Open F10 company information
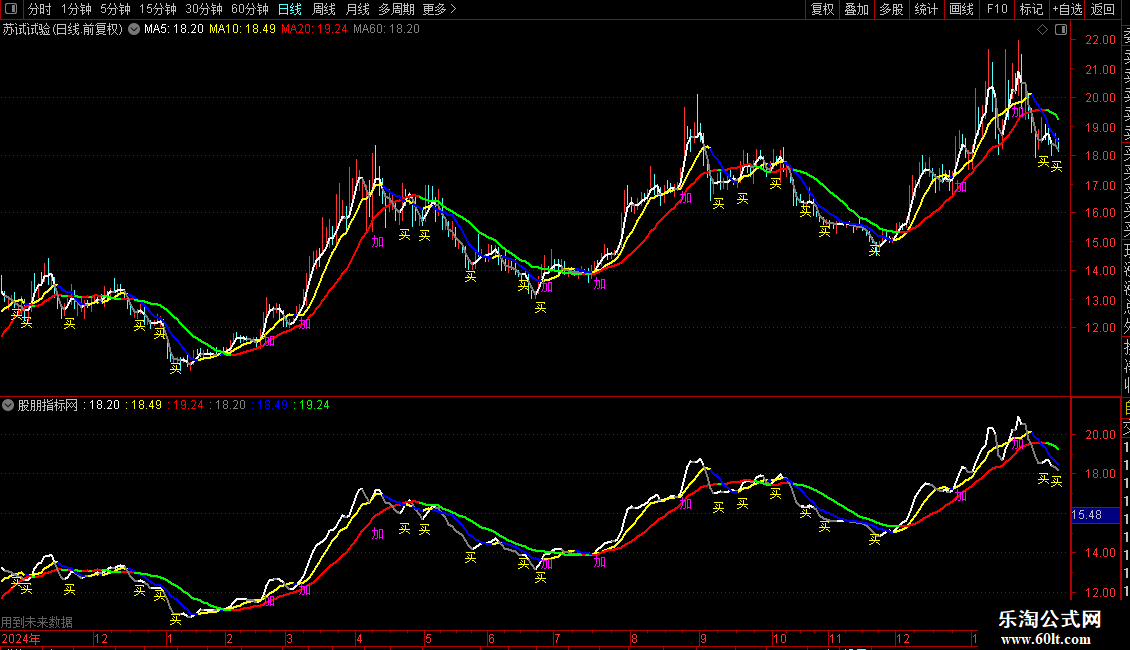Viewport: 1130px width, 650px height. 997,9
